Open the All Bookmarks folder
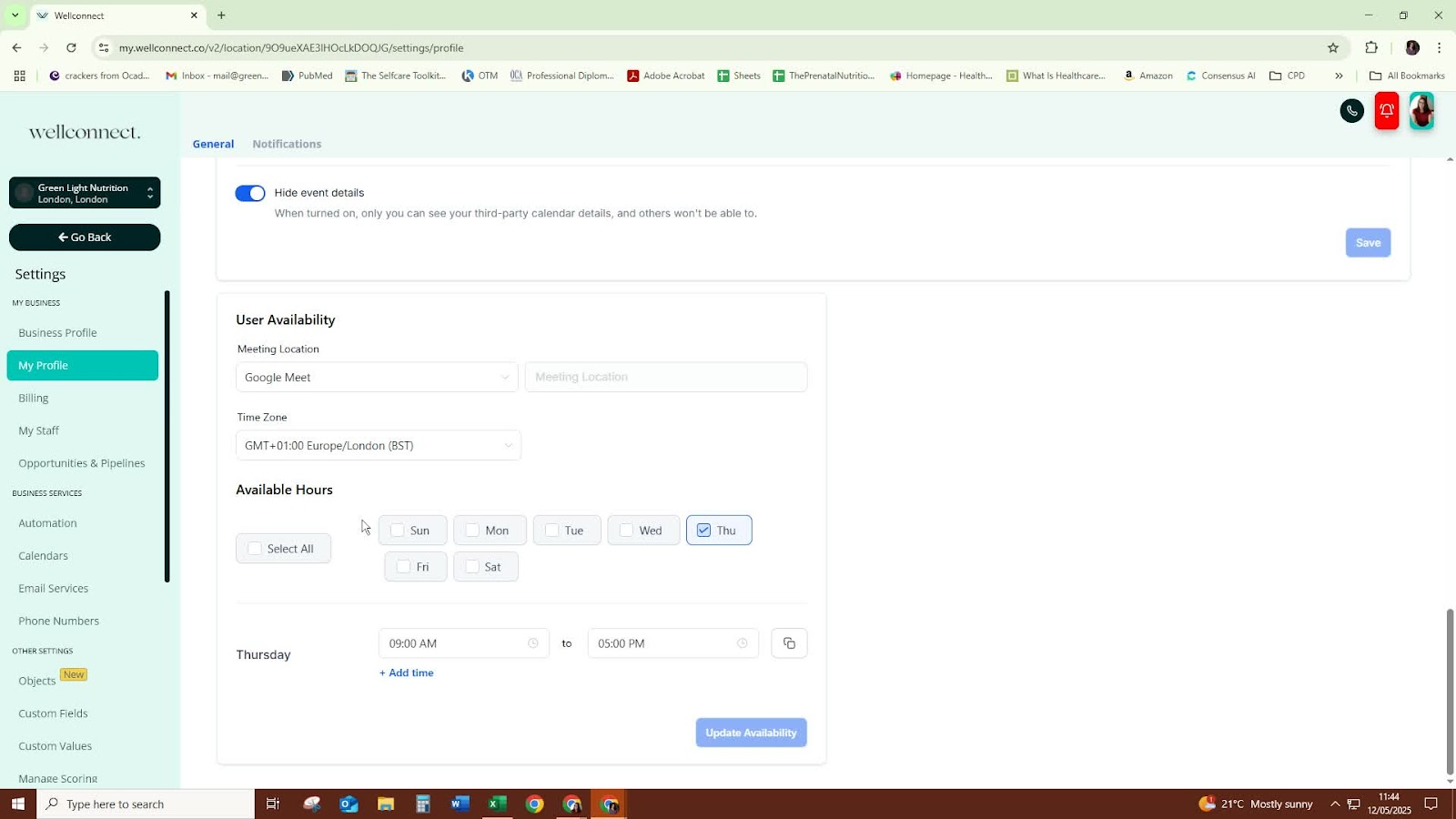This screenshot has height=819, width=1456. (1407, 76)
